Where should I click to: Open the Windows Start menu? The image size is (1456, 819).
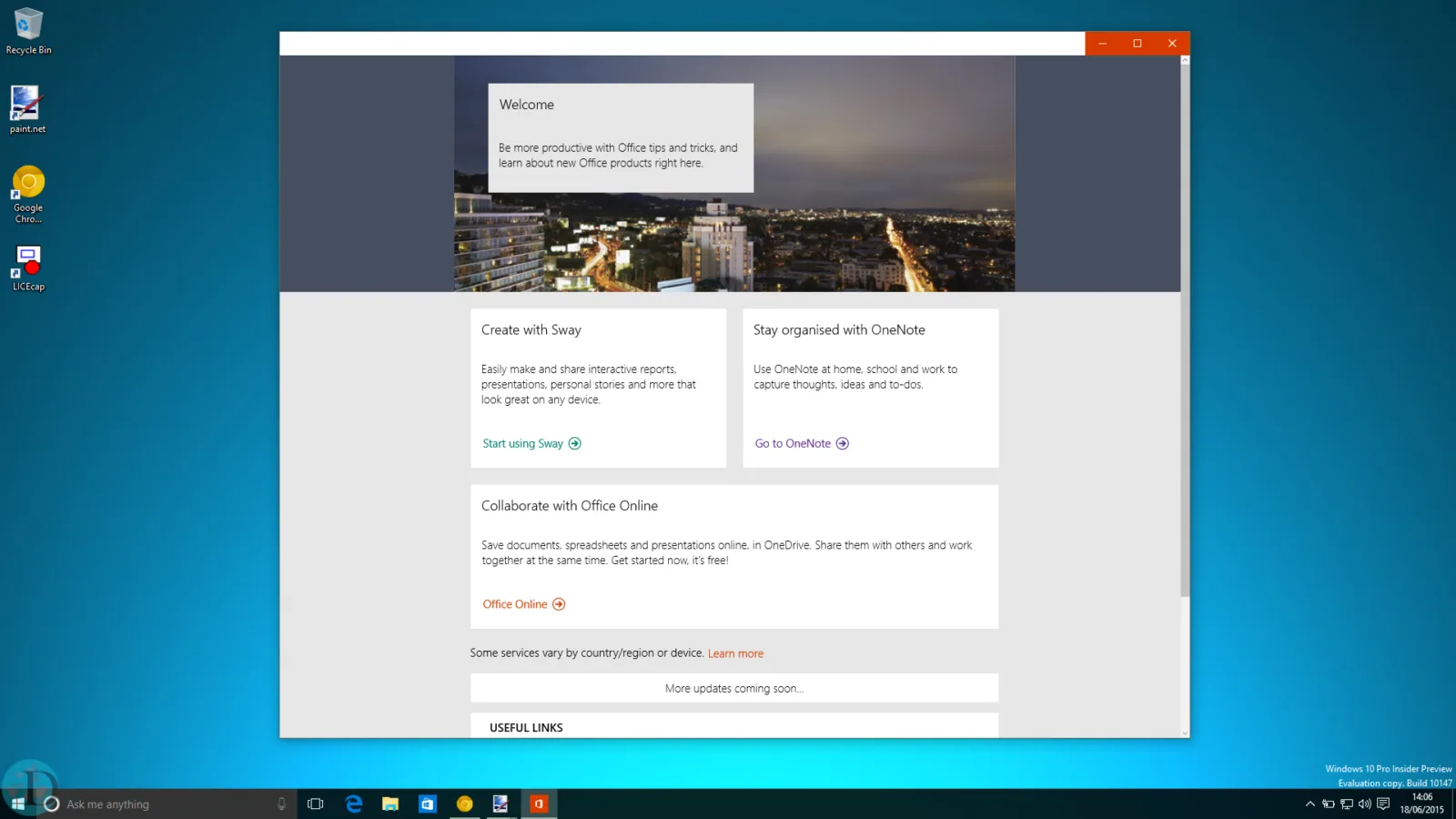17,804
